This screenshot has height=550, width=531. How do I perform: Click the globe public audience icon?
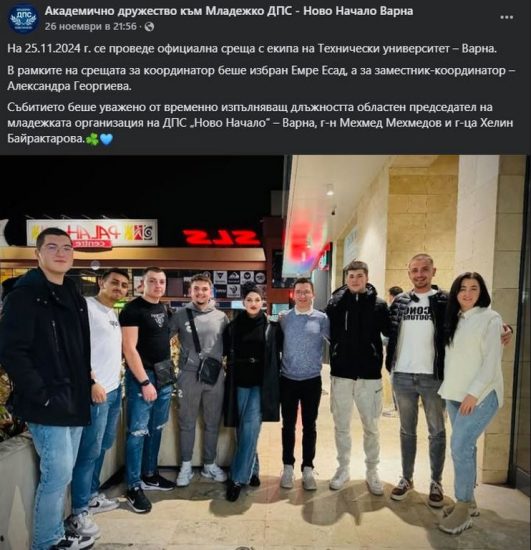click(x=149, y=27)
